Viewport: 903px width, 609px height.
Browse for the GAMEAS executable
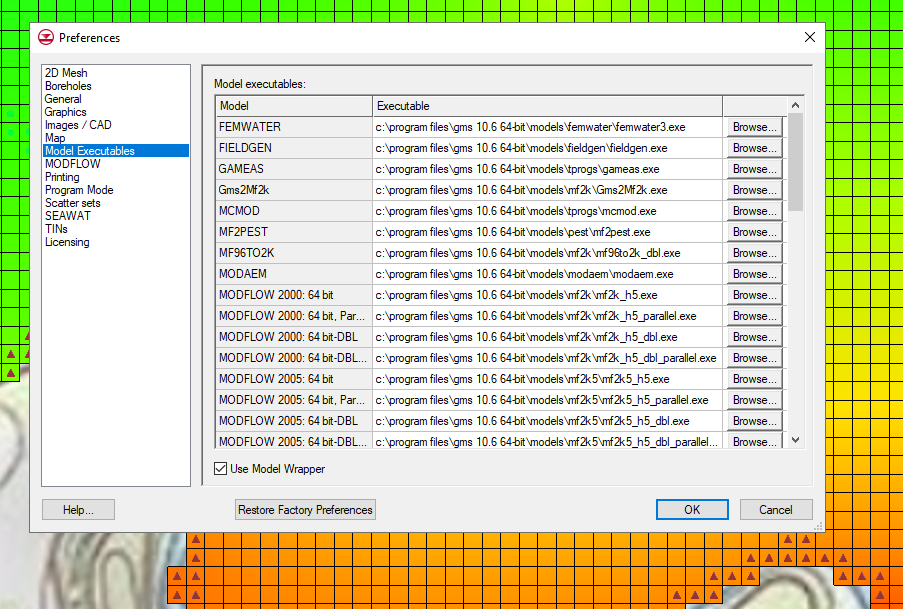coord(754,169)
